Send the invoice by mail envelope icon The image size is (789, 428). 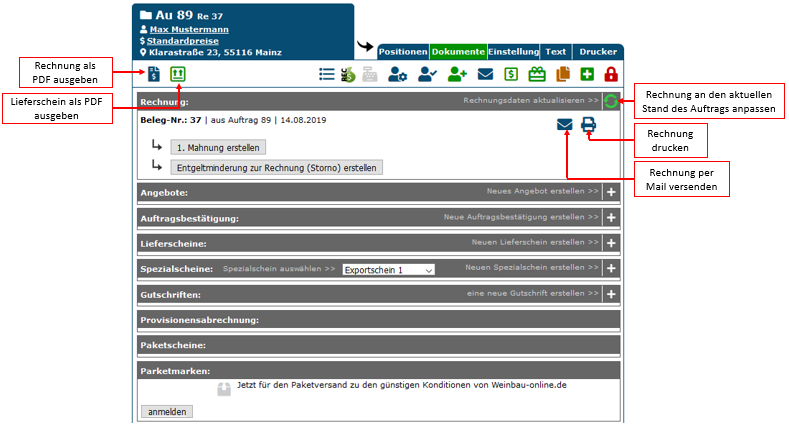(x=566, y=125)
